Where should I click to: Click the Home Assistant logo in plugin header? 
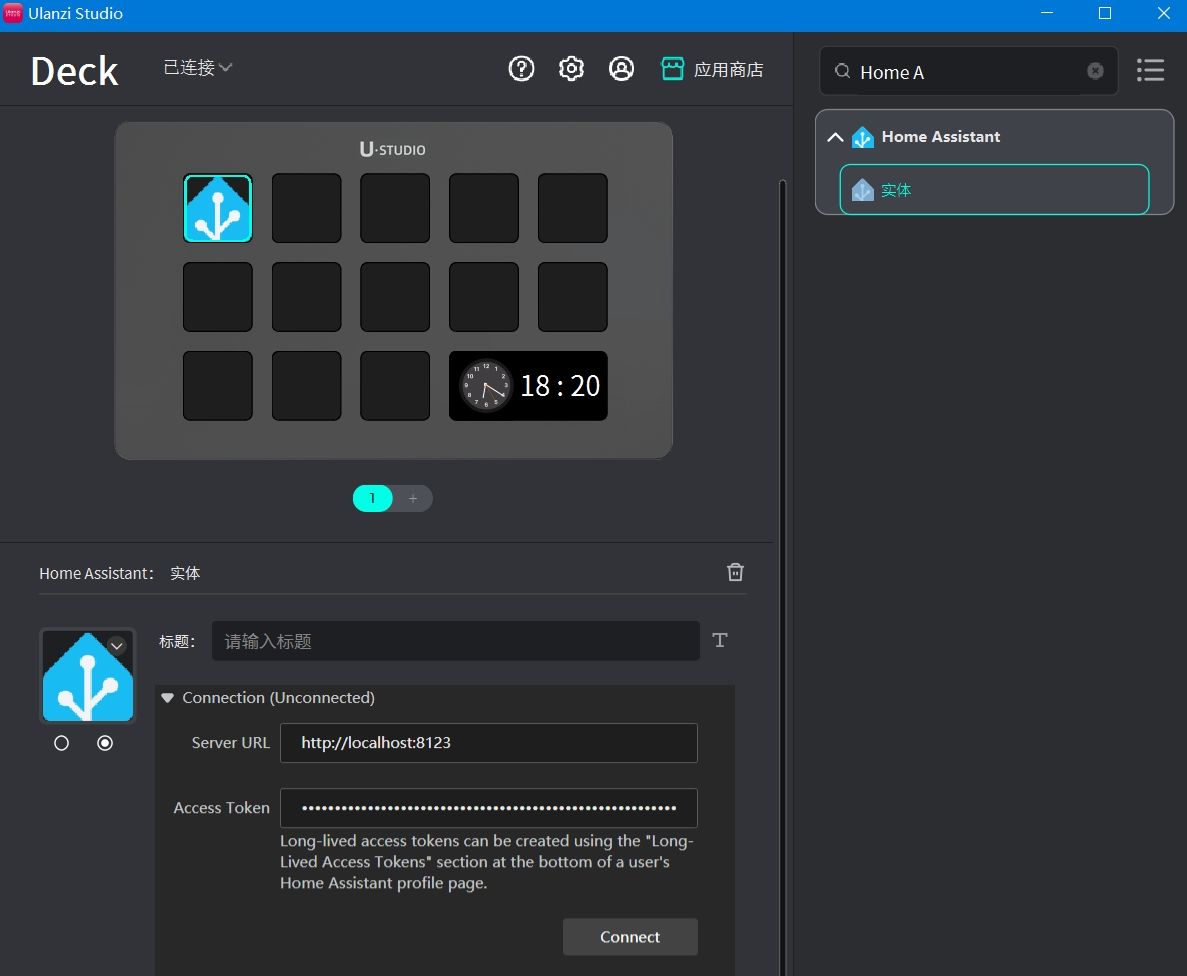point(862,137)
